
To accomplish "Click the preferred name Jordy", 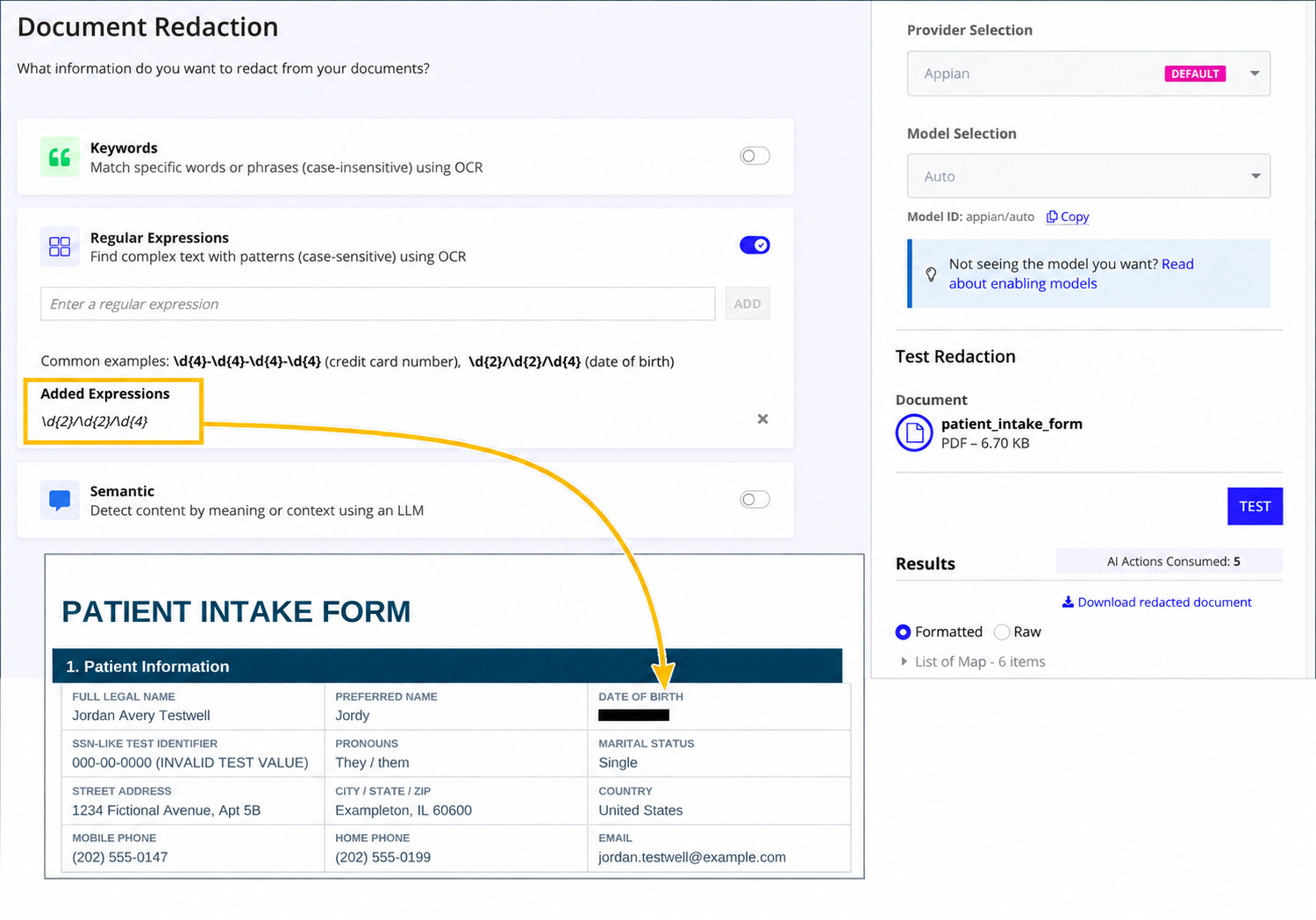I will point(353,716).
